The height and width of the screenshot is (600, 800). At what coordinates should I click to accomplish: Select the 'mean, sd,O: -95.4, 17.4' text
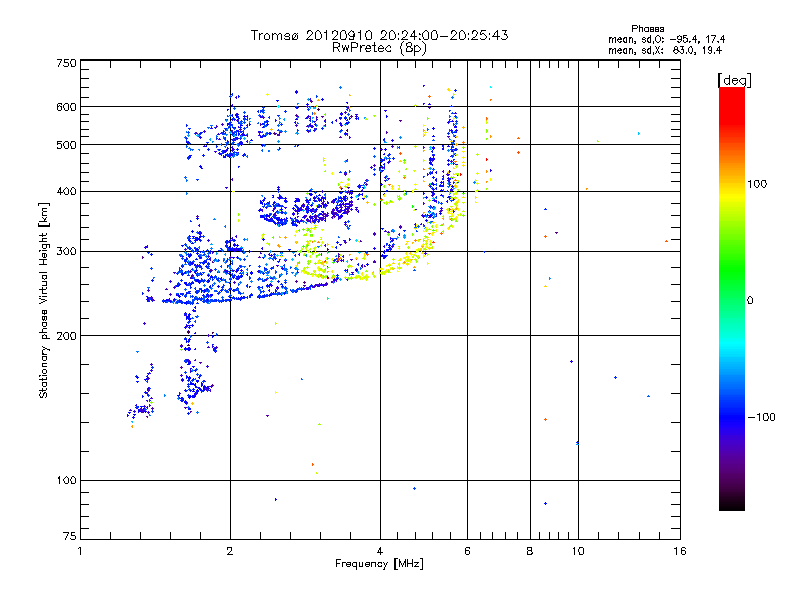(666, 39)
